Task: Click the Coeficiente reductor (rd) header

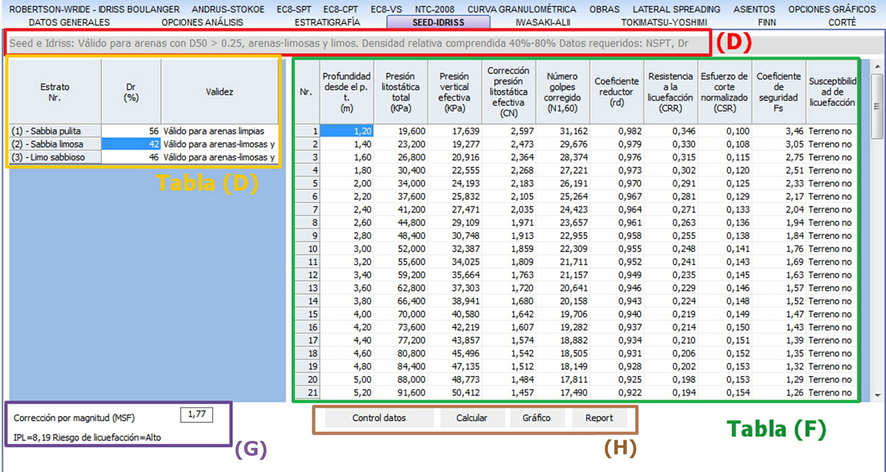Action: (616, 92)
